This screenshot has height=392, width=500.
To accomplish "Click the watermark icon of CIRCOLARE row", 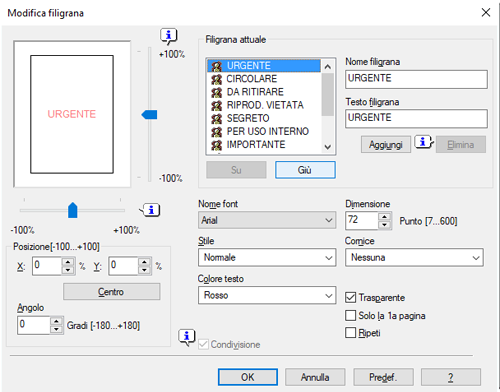I will click(217, 79).
